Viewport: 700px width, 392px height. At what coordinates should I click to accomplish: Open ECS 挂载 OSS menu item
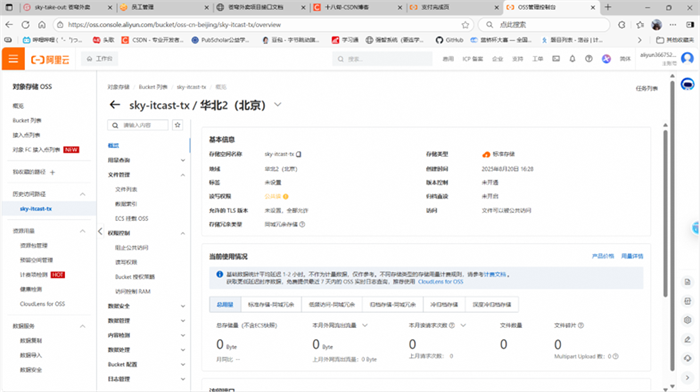pos(132,219)
